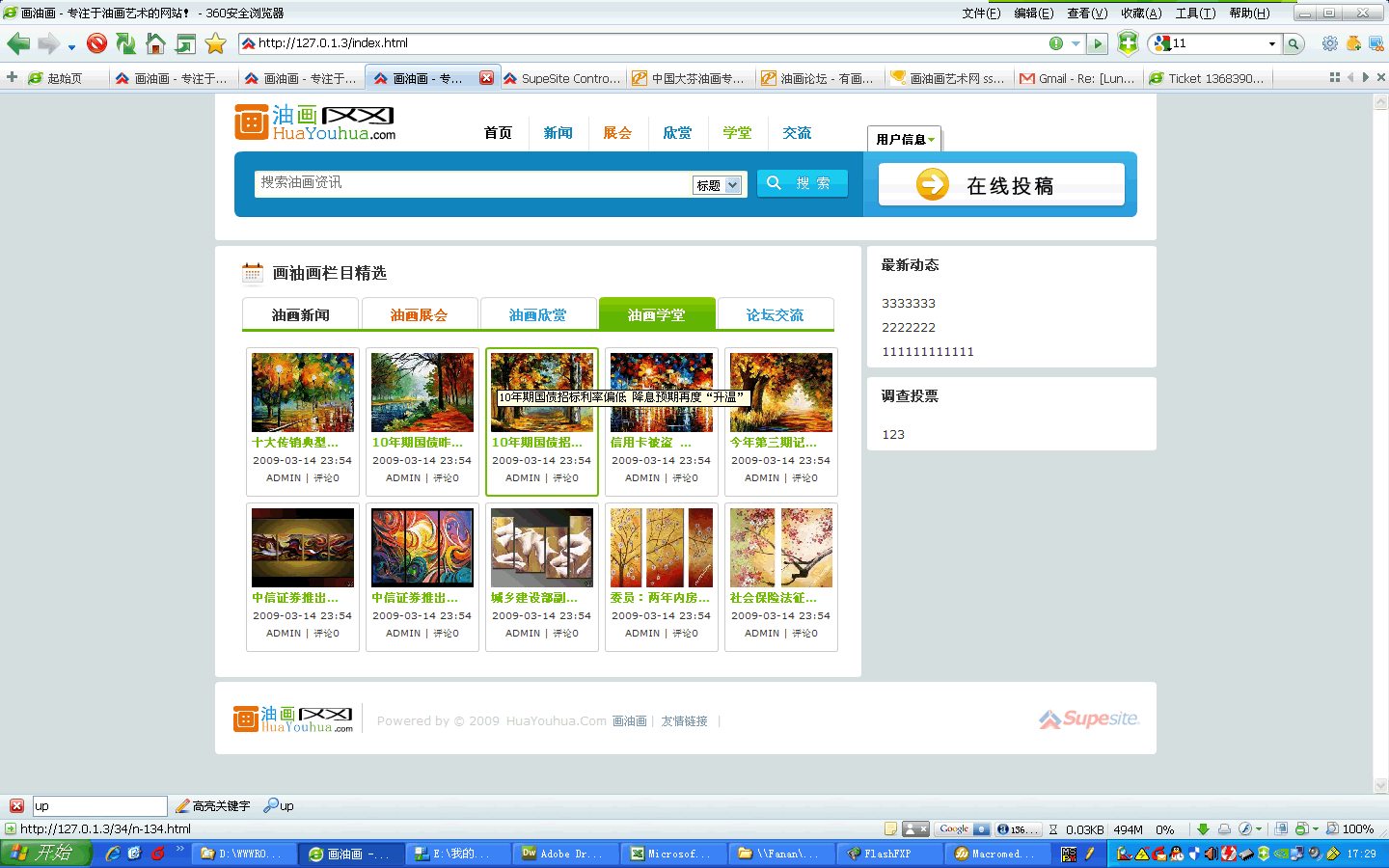Open the zoom level 100% dropdown
This screenshot has width=1389, height=868.
coord(1350,829)
